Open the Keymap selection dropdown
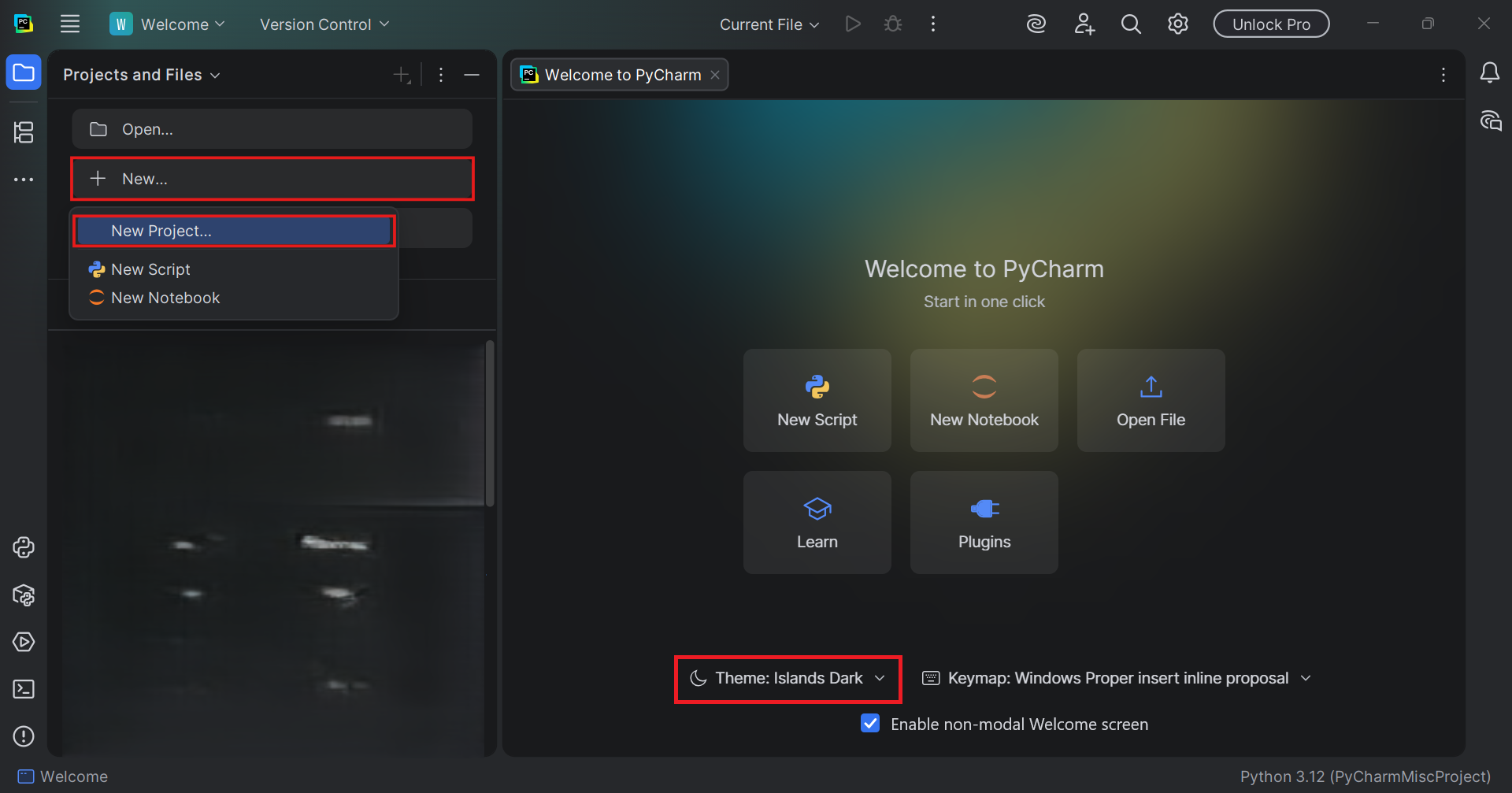 tap(1117, 679)
